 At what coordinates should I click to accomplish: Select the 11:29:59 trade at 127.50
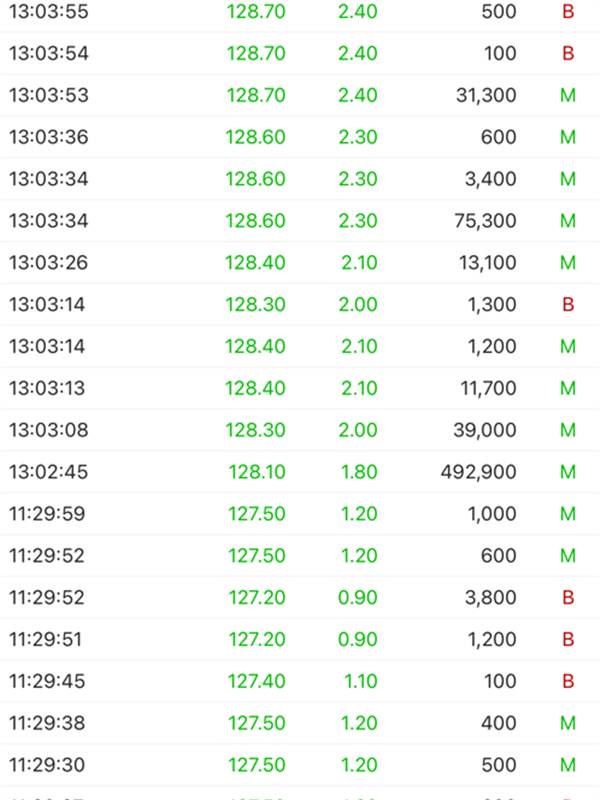pyautogui.click(x=300, y=513)
